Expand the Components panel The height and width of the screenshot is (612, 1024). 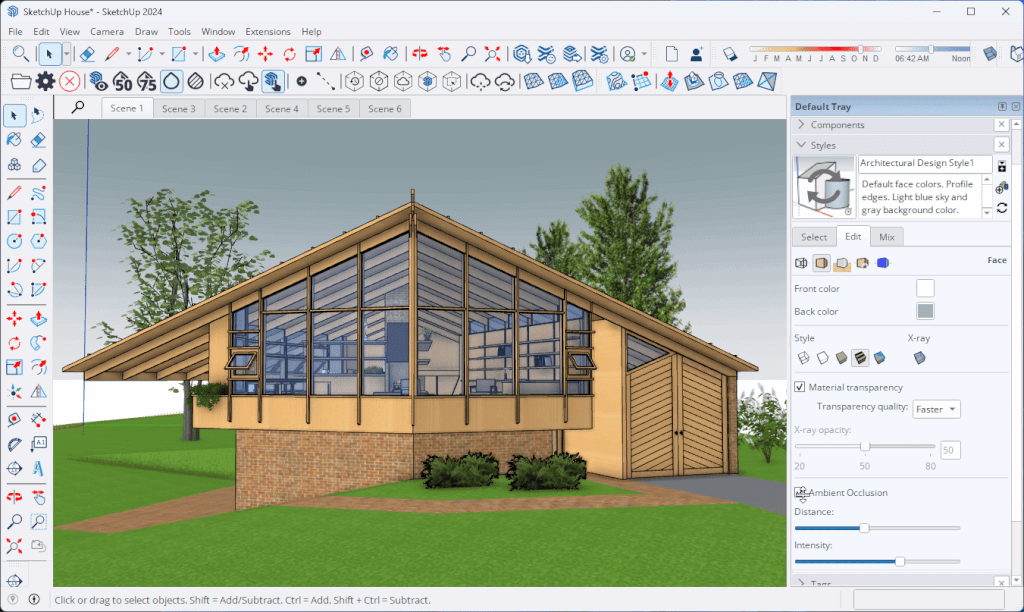click(x=800, y=124)
